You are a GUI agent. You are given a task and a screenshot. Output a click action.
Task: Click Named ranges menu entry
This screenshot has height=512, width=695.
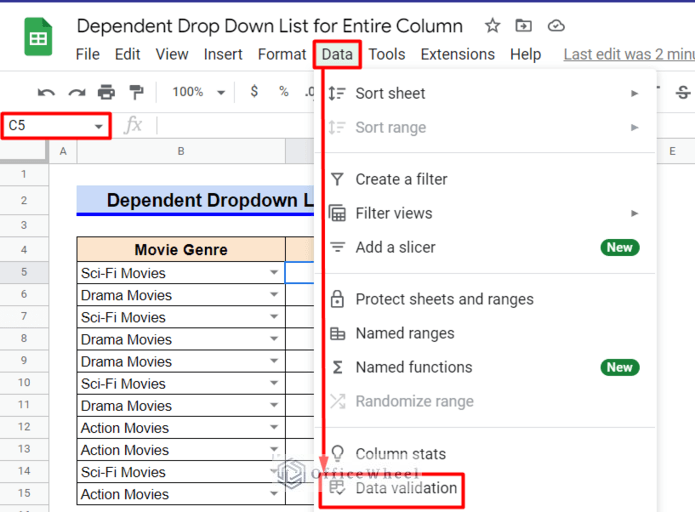404,333
